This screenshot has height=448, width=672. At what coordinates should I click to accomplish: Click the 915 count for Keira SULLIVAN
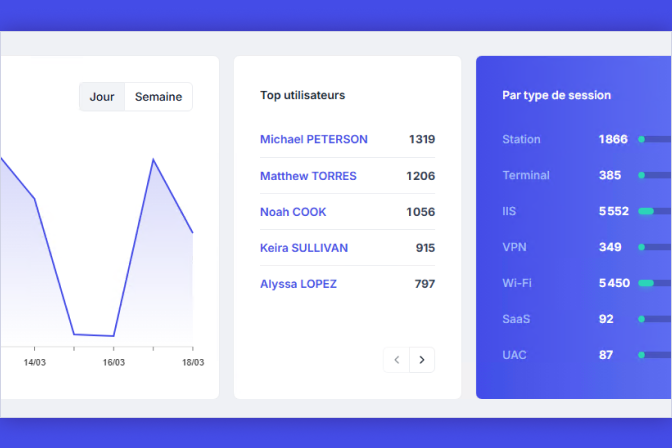[x=425, y=248]
